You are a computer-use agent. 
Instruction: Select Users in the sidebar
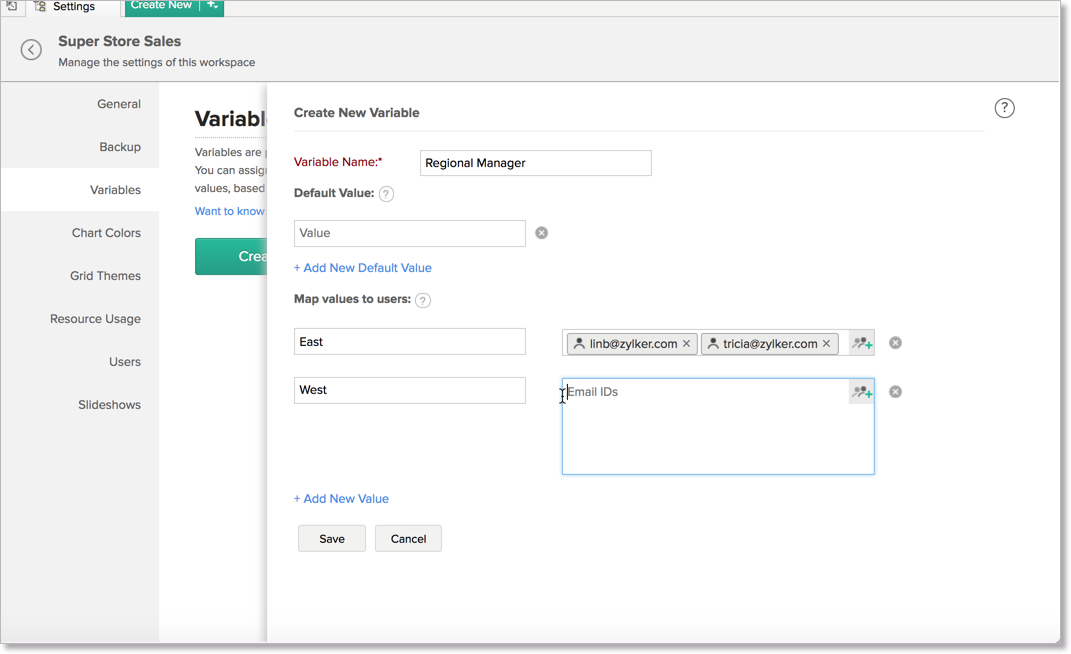[125, 361]
